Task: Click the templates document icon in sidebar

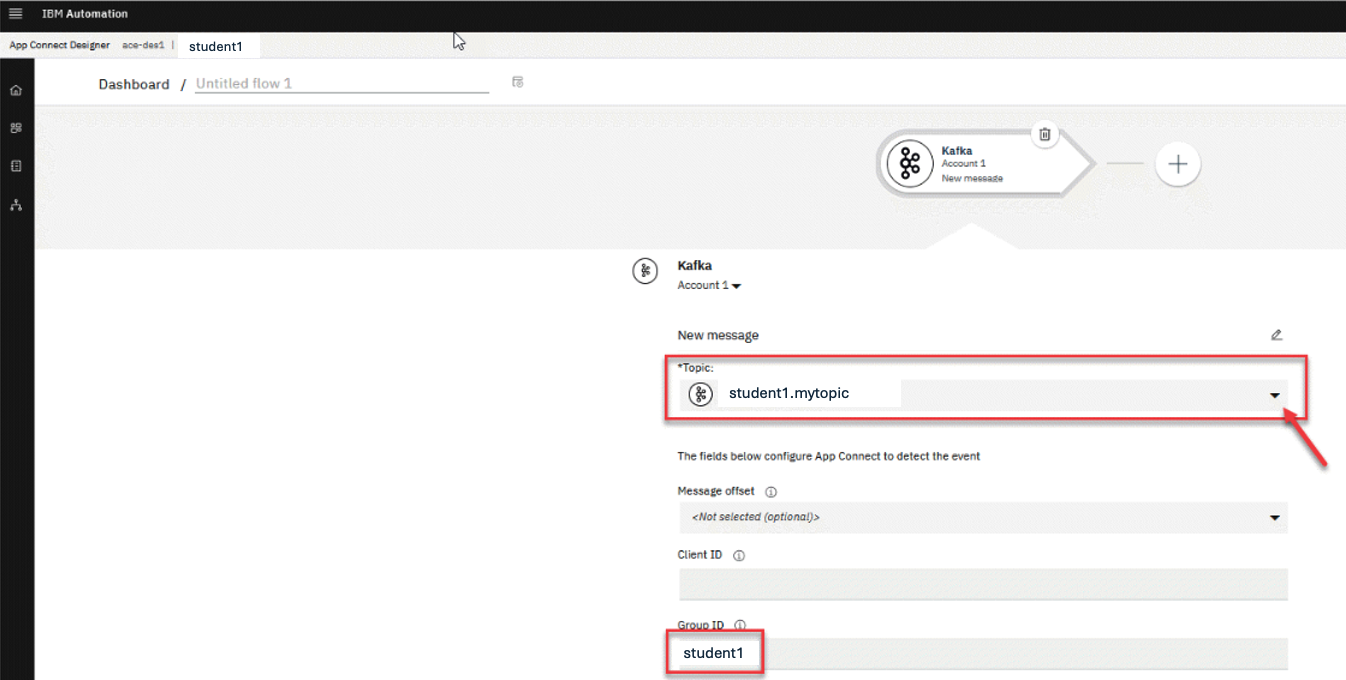Action: [16, 167]
